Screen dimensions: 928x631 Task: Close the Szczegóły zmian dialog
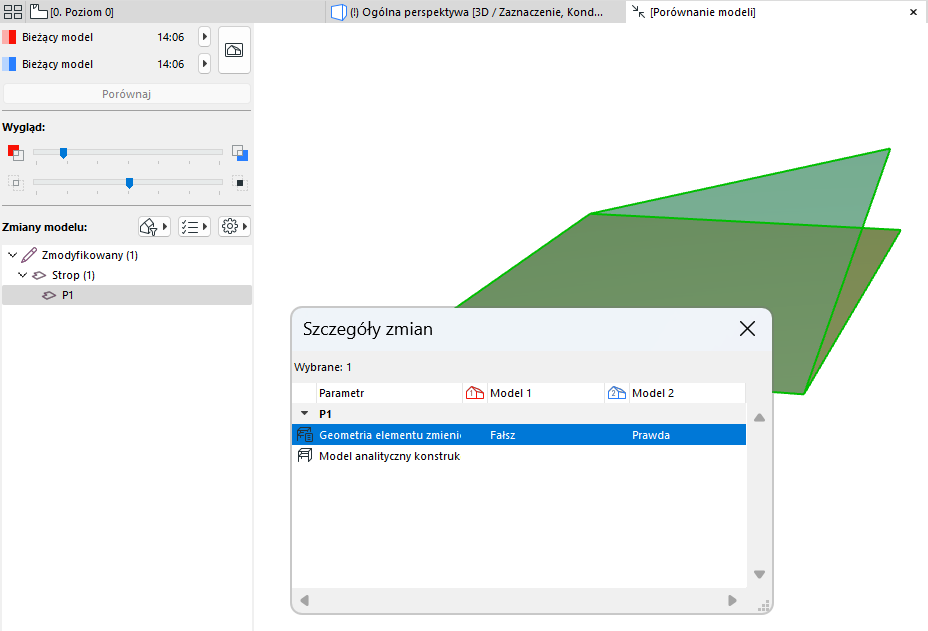pos(747,329)
